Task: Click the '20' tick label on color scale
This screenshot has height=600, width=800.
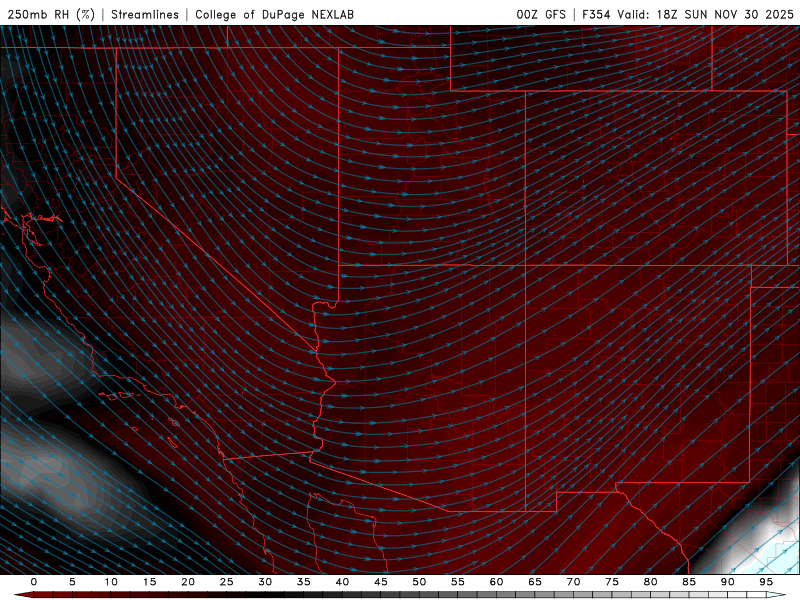Action: point(188,582)
